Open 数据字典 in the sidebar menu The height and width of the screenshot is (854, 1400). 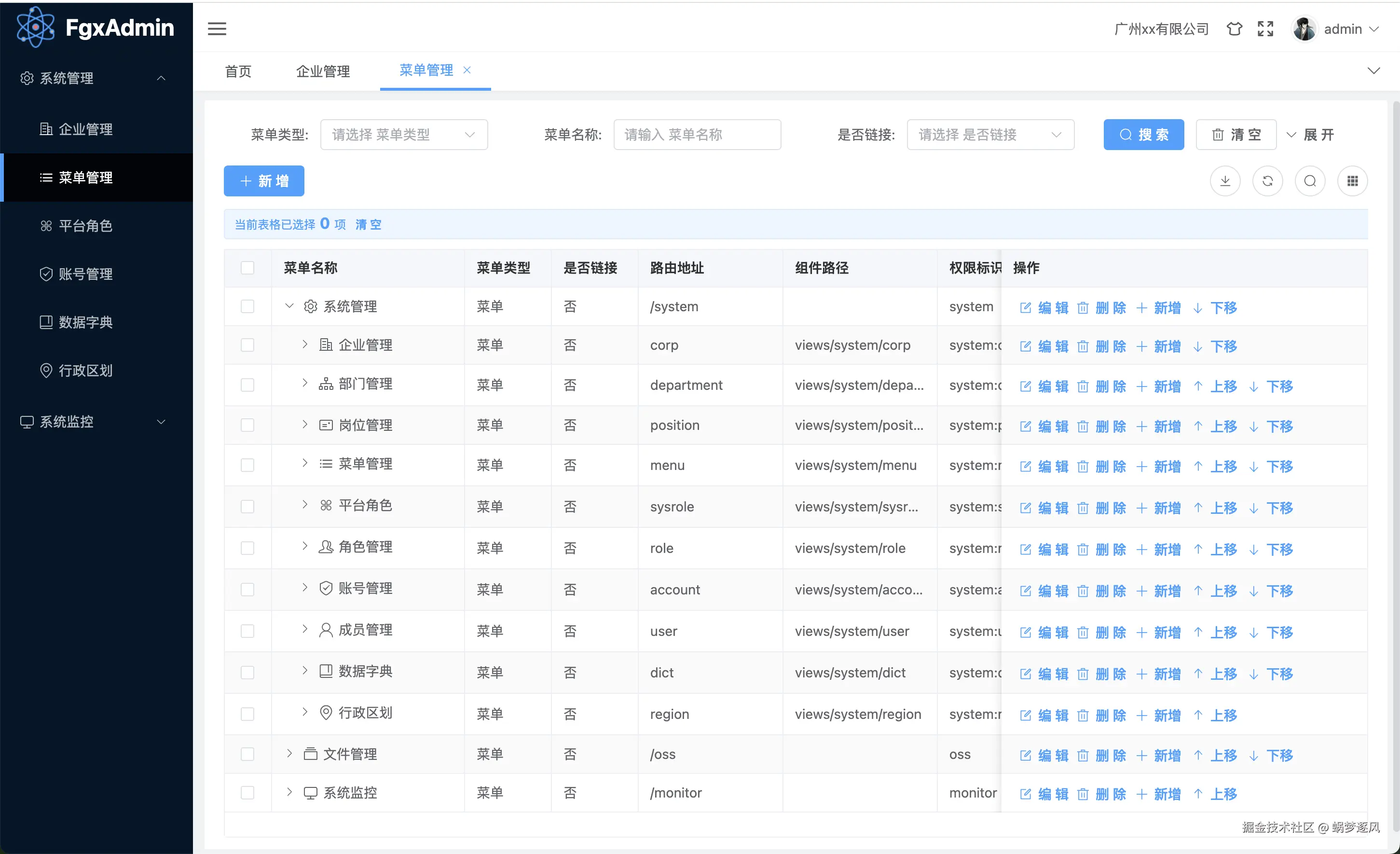click(x=85, y=322)
